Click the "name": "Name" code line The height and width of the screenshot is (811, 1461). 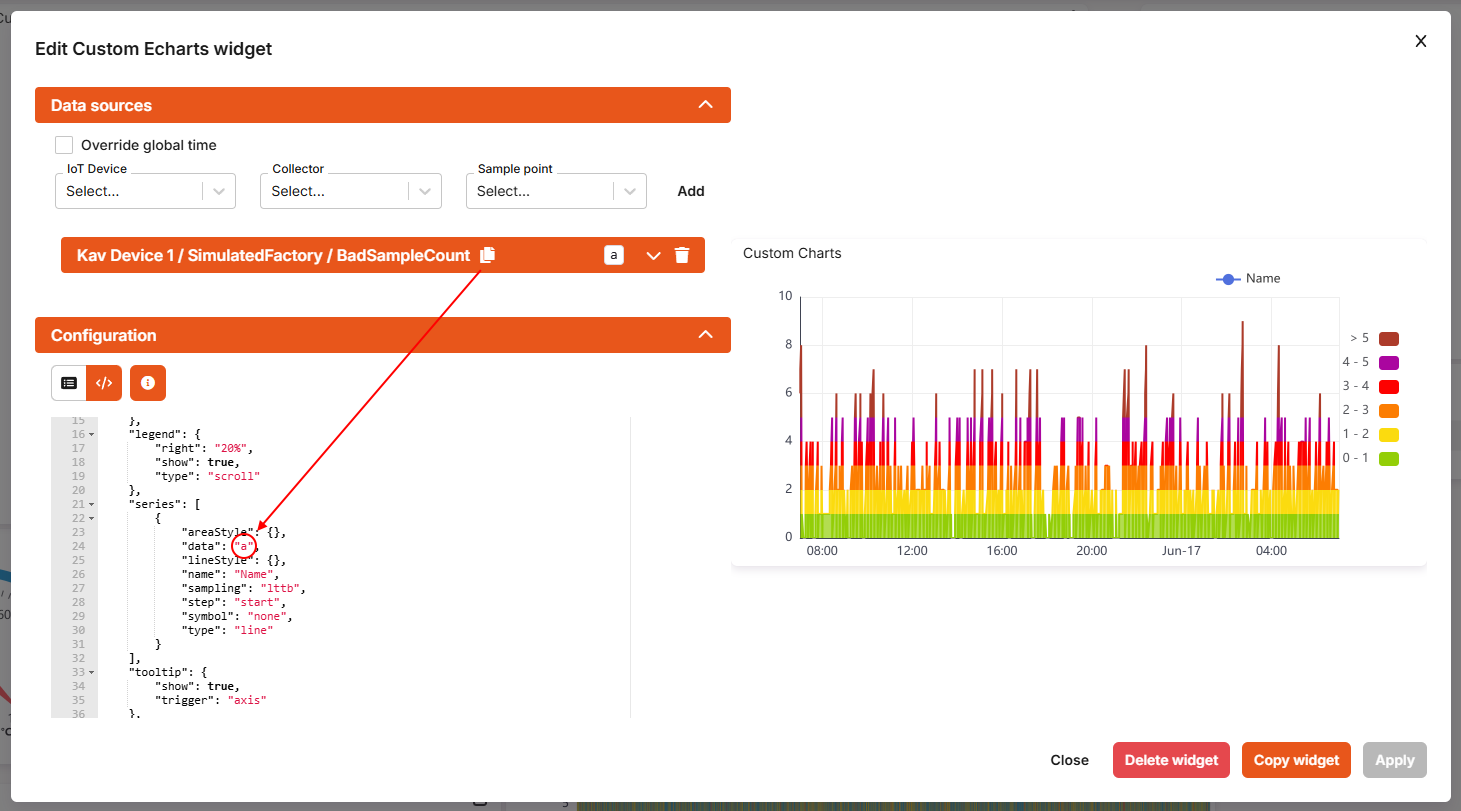click(231, 574)
